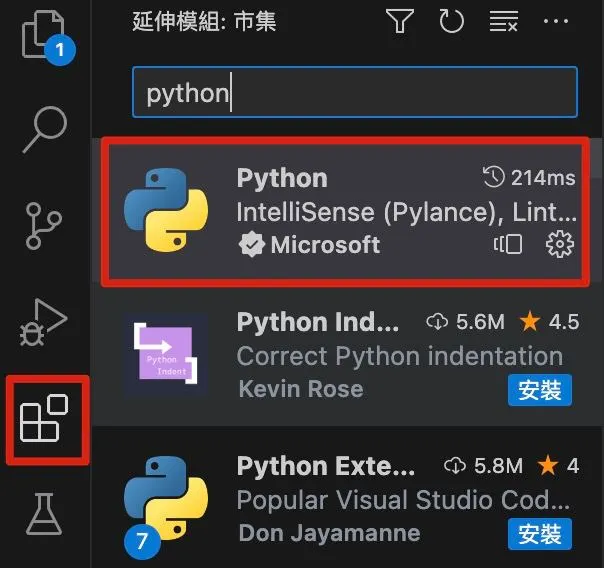Click the Python extension remote indicator icon
This screenshot has height=568, width=604.
[x=508, y=244]
